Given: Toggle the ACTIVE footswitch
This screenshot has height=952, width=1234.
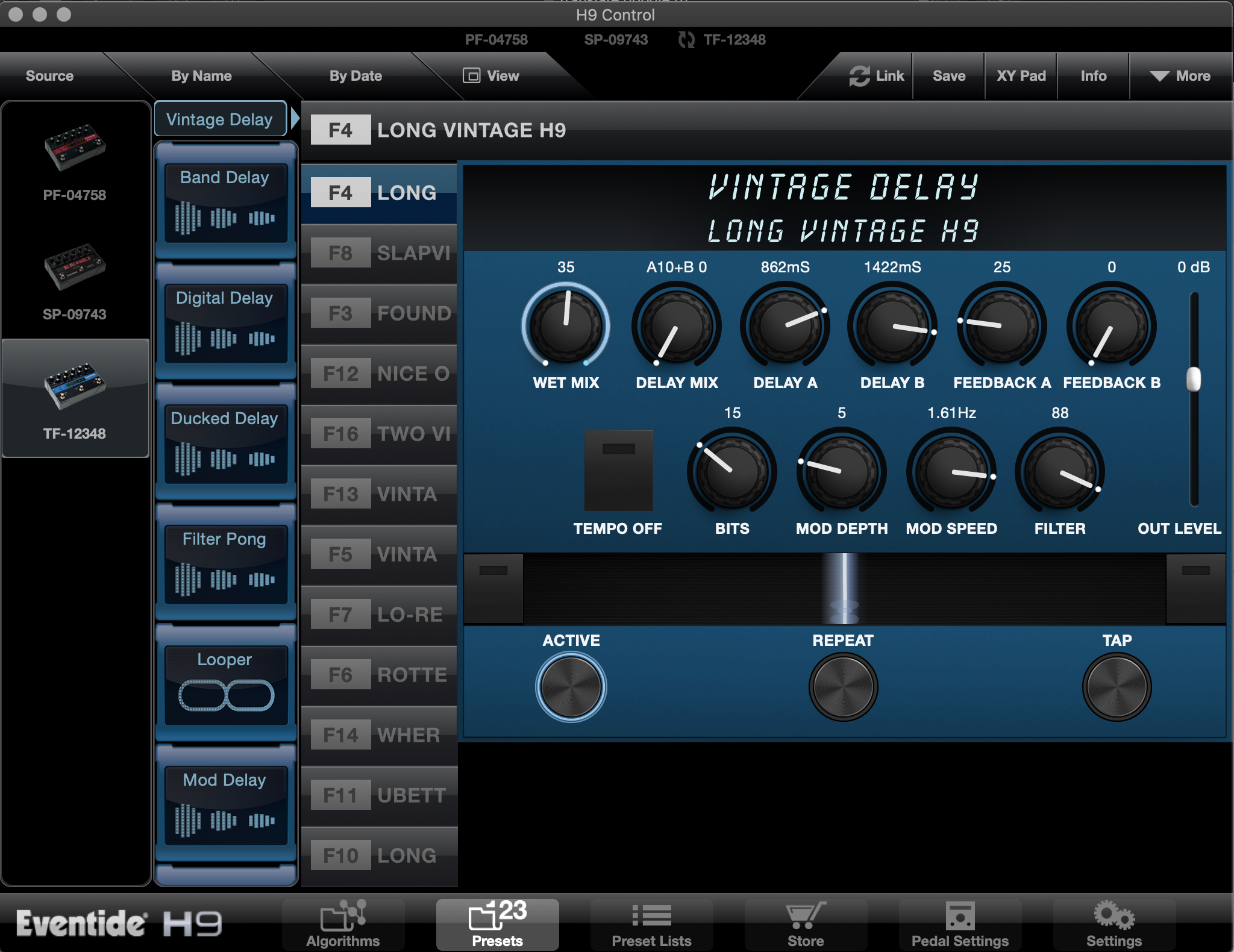Looking at the screenshot, I should [x=571, y=687].
